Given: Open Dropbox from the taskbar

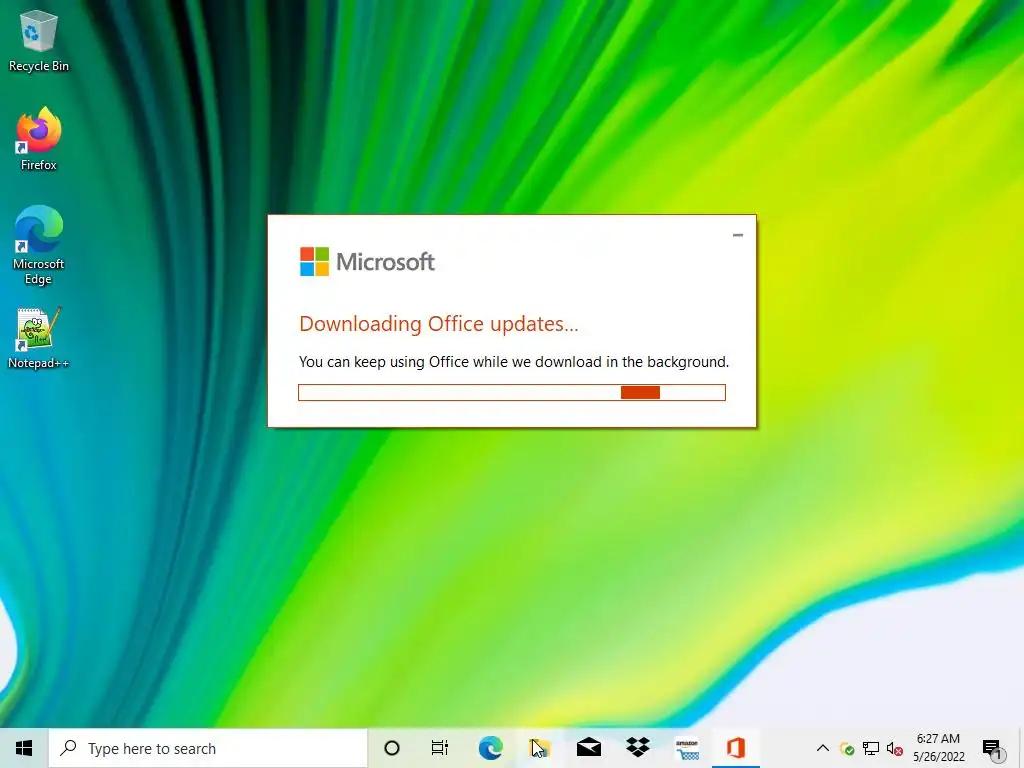Looking at the screenshot, I should tap(637, 748).
